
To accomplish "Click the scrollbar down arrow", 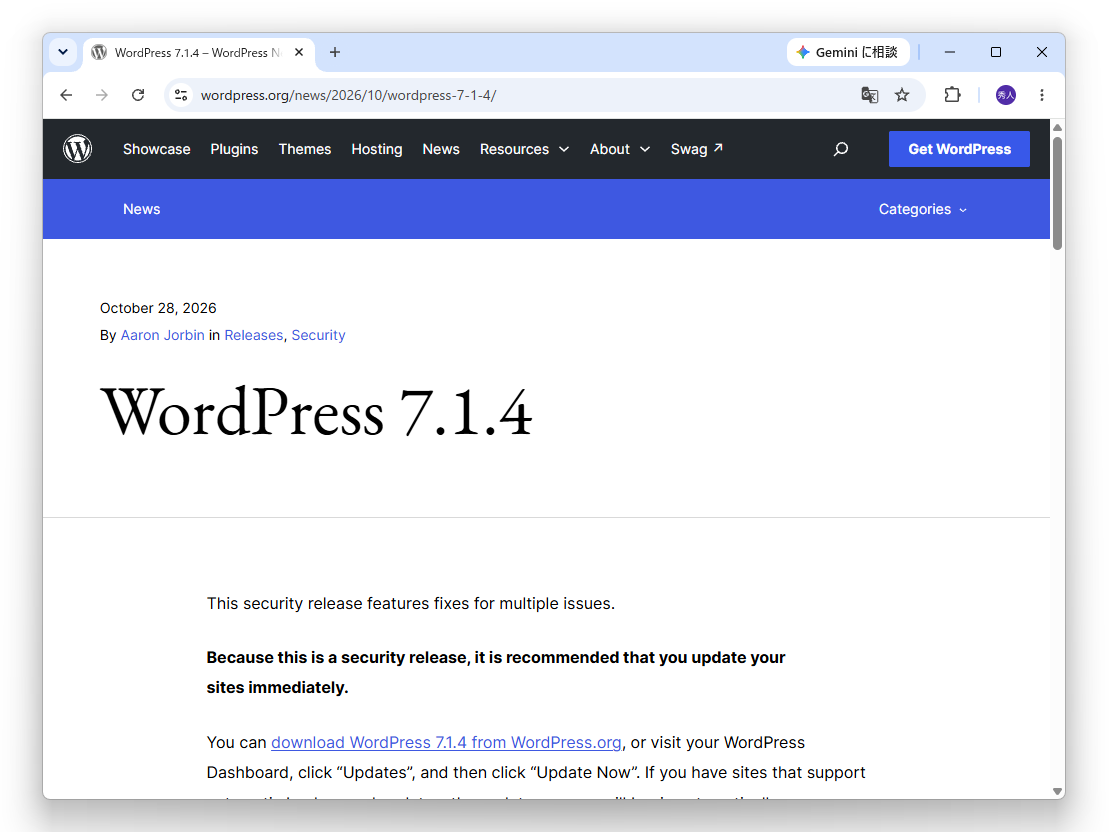I will pyautogui.click(x=1057, y=792).
